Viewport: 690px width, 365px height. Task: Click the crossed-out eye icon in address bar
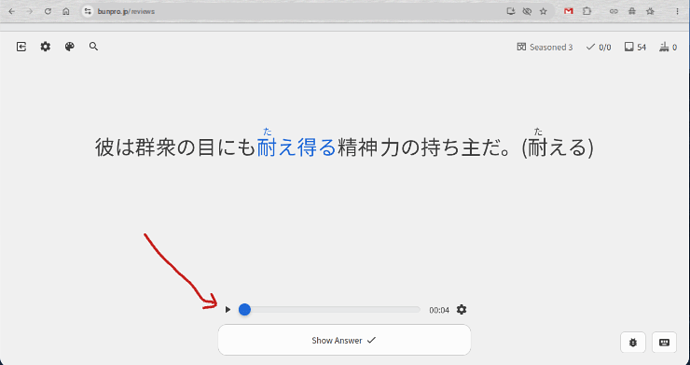pyautogui.click(x=527, y=11)
